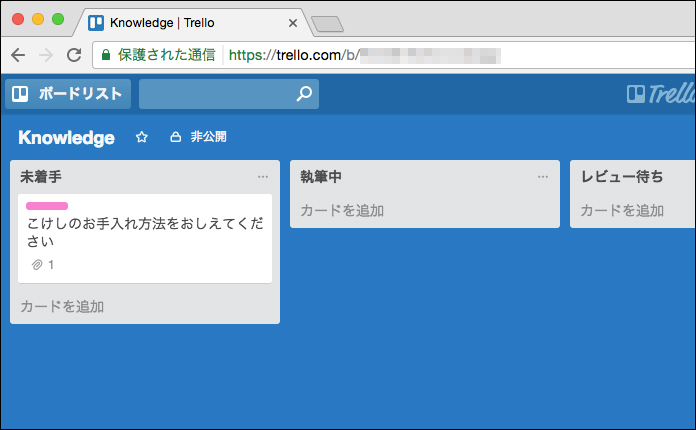
Task: Open the 未着手 list menu dots
Action: 263,177
